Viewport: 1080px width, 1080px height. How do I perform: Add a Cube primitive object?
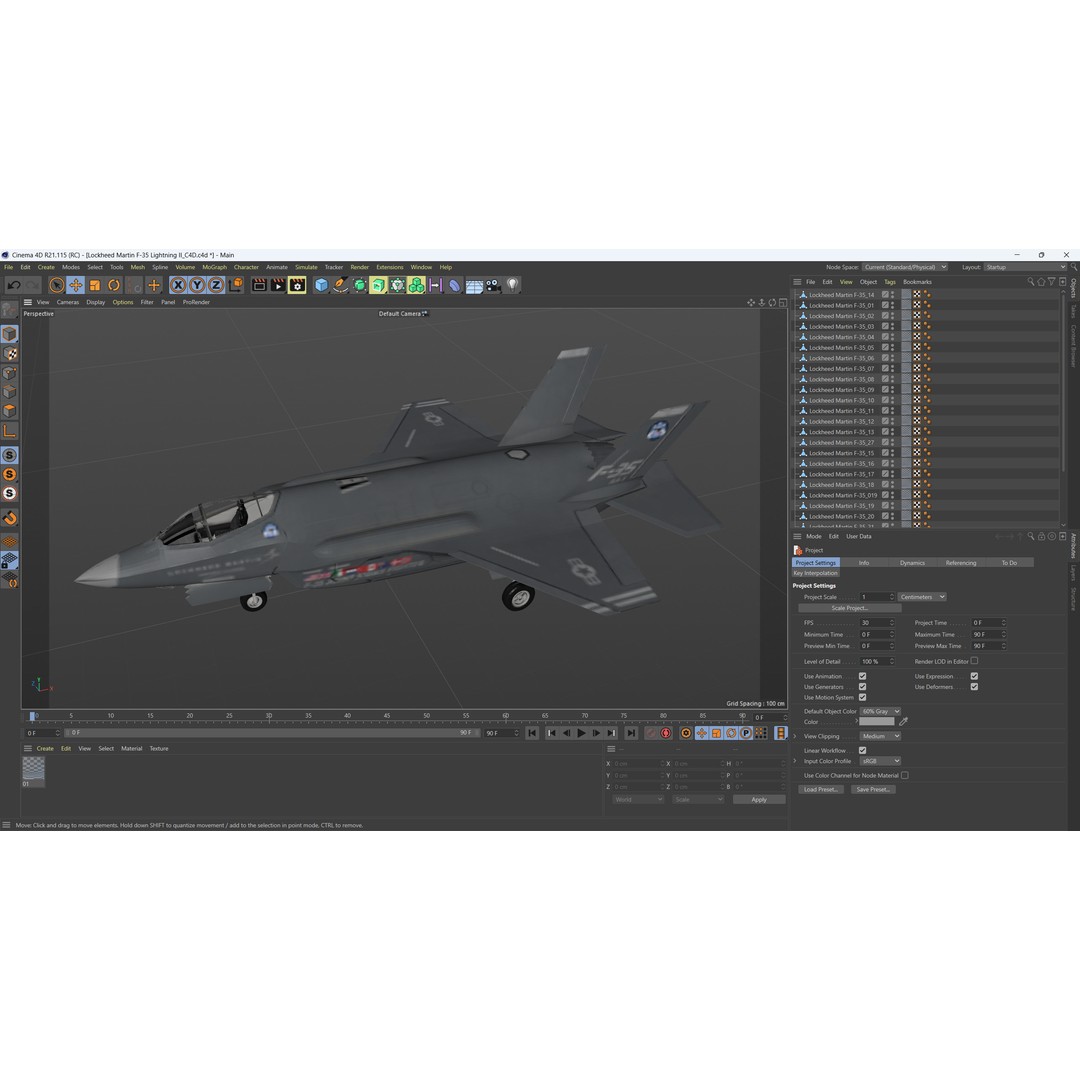coord(321,284)
